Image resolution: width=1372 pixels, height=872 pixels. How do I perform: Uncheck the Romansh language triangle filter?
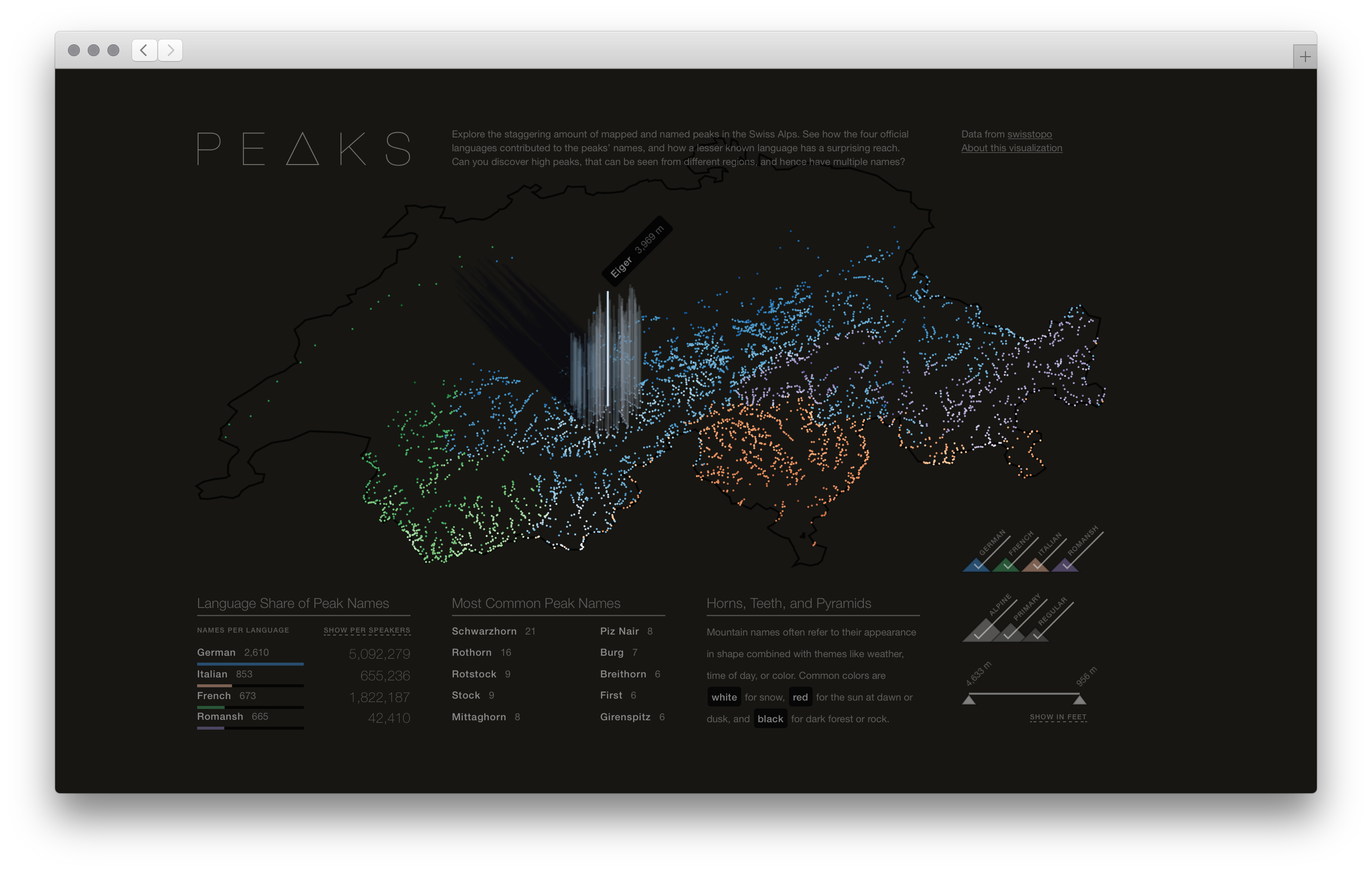coord(1065,567)
